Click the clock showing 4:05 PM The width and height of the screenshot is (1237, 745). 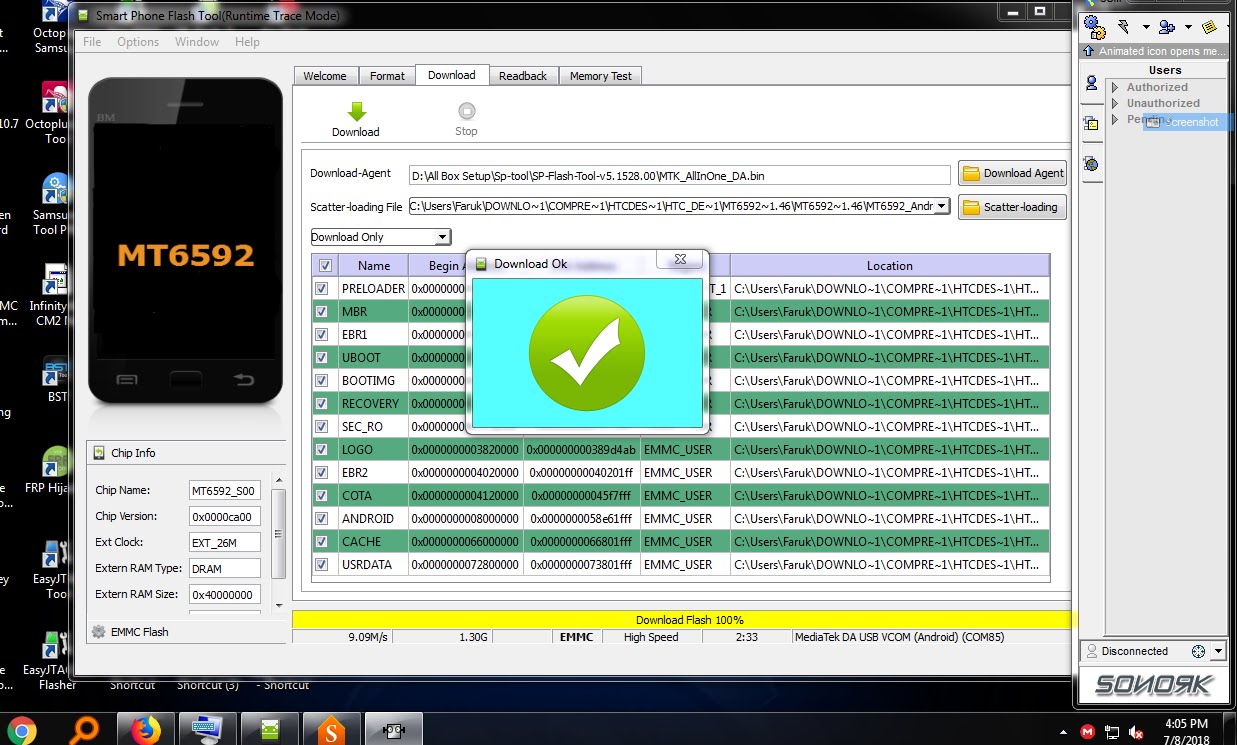(1186, 724)
